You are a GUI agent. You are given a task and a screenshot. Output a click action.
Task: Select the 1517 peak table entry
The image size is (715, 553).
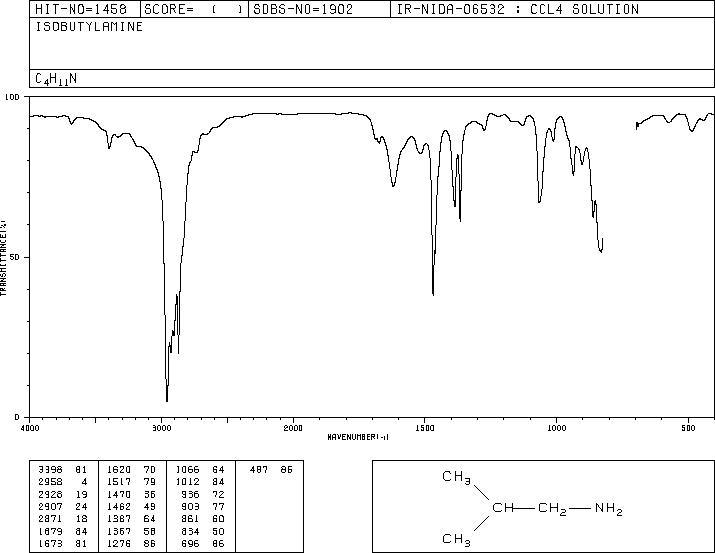[x=131, y=482]
